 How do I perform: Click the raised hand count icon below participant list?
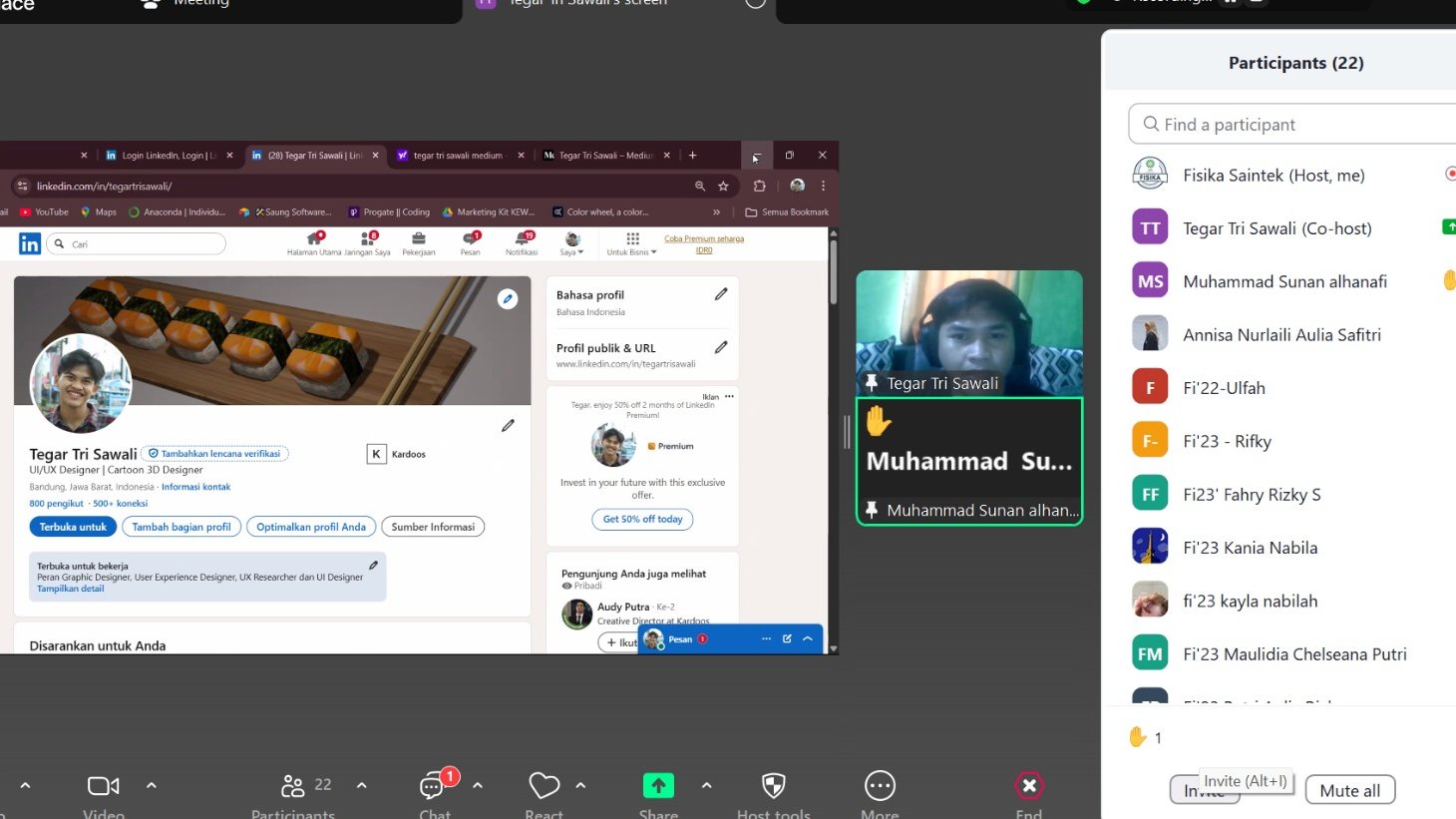[x=1138, y=737]
